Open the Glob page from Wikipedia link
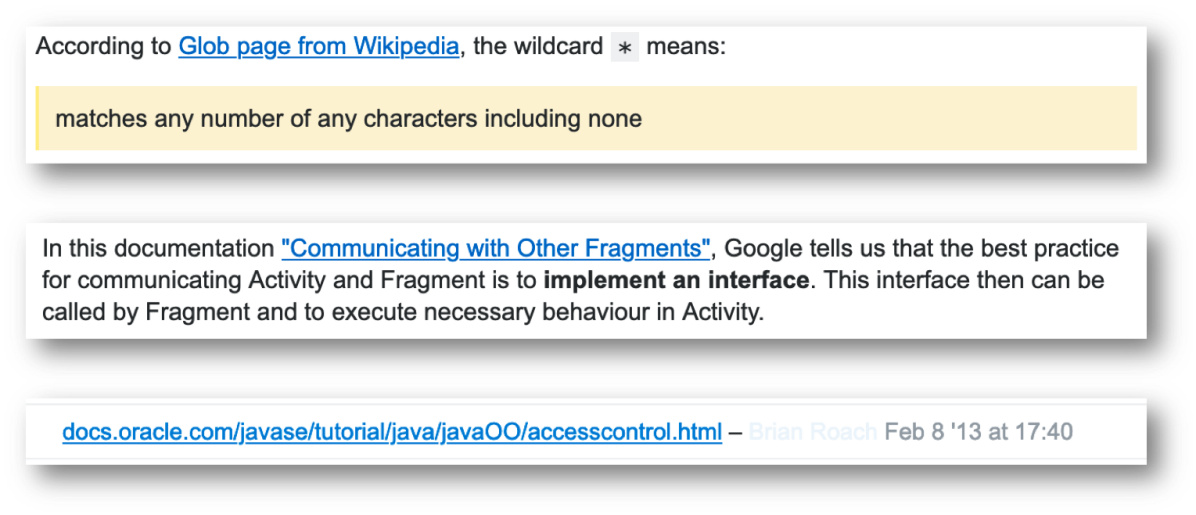Image resolution: width=1196 pixels, height=515 pixels. click(318, 47)
